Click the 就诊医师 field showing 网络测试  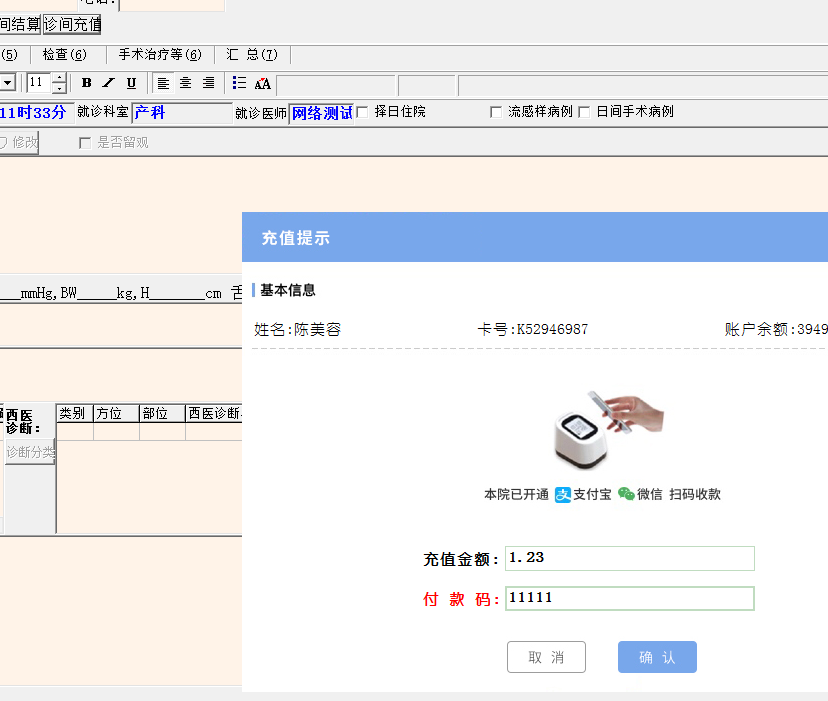[x=322, y=113]
